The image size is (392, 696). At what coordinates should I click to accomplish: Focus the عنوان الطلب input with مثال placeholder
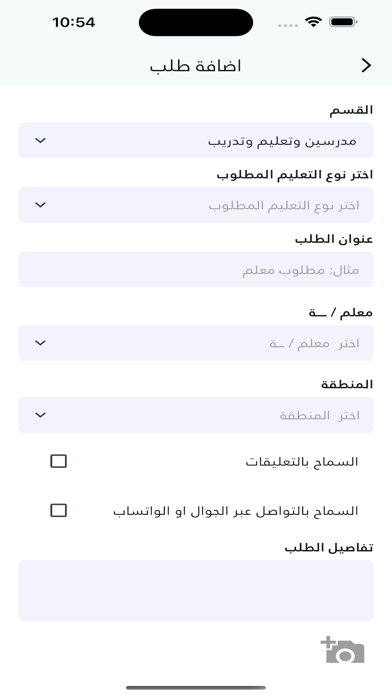pyautogui.click(x=196, y=269)
